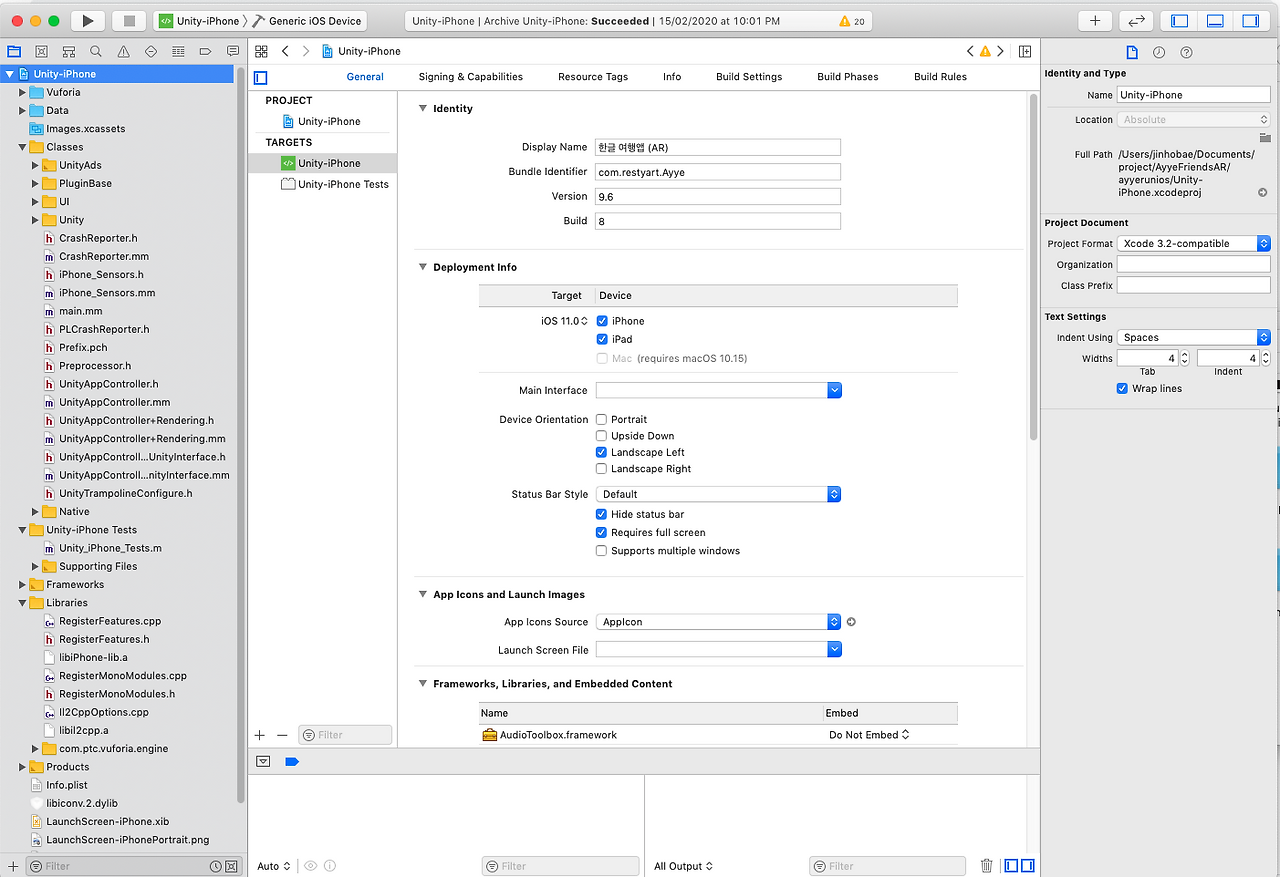This screenshot has width=1280, height=877.
Task: Switch to Signing & Capabilities tab
Action: 470,77
